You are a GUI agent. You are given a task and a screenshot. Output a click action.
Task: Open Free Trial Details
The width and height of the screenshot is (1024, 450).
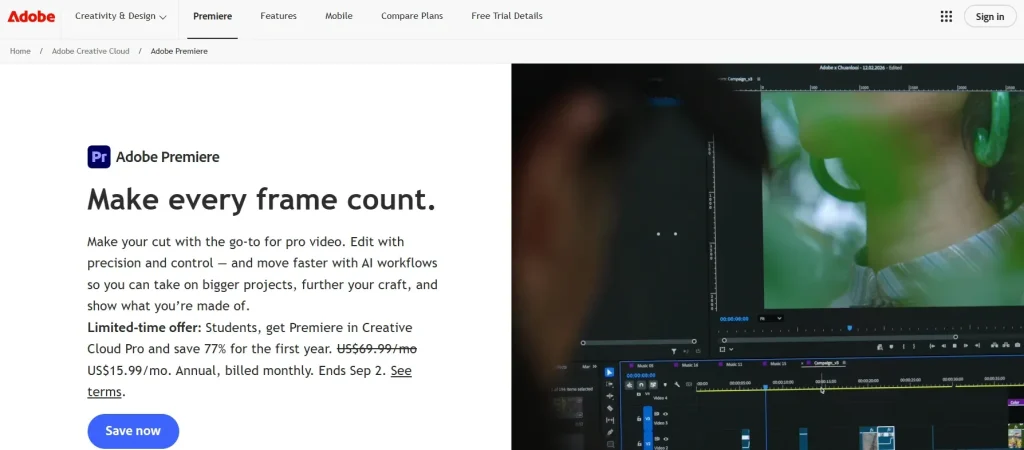click(507, 16)
